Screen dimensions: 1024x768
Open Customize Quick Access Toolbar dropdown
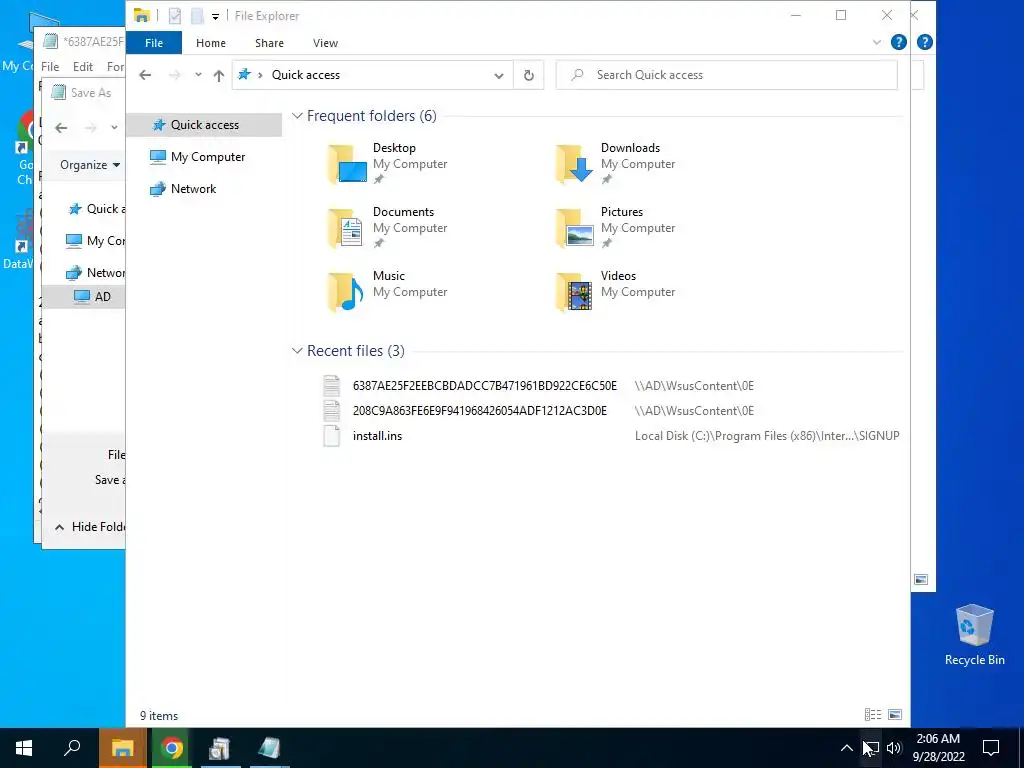point(216,16)
